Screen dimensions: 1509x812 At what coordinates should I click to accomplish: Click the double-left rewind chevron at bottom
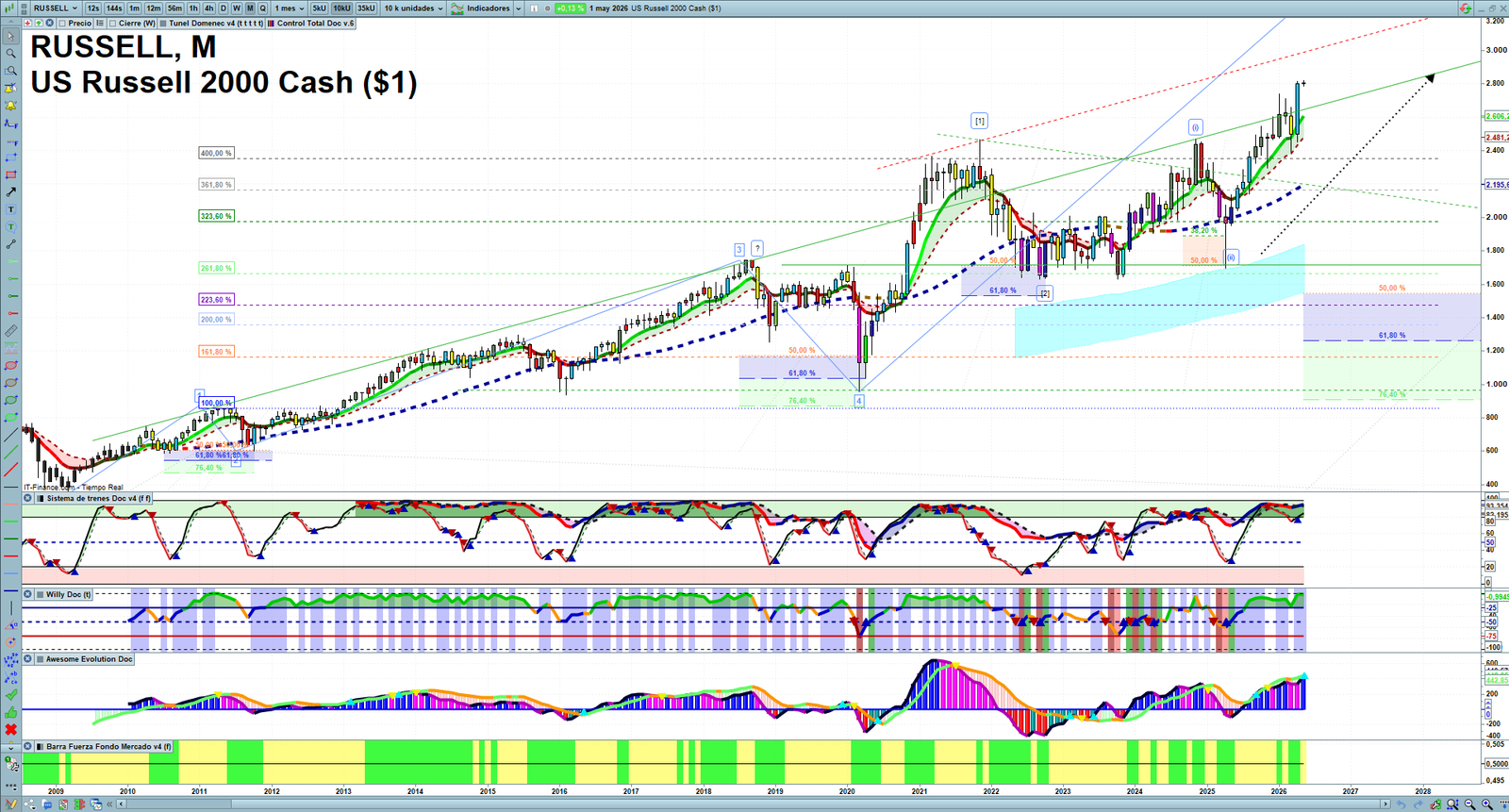[x=109, y=804]
